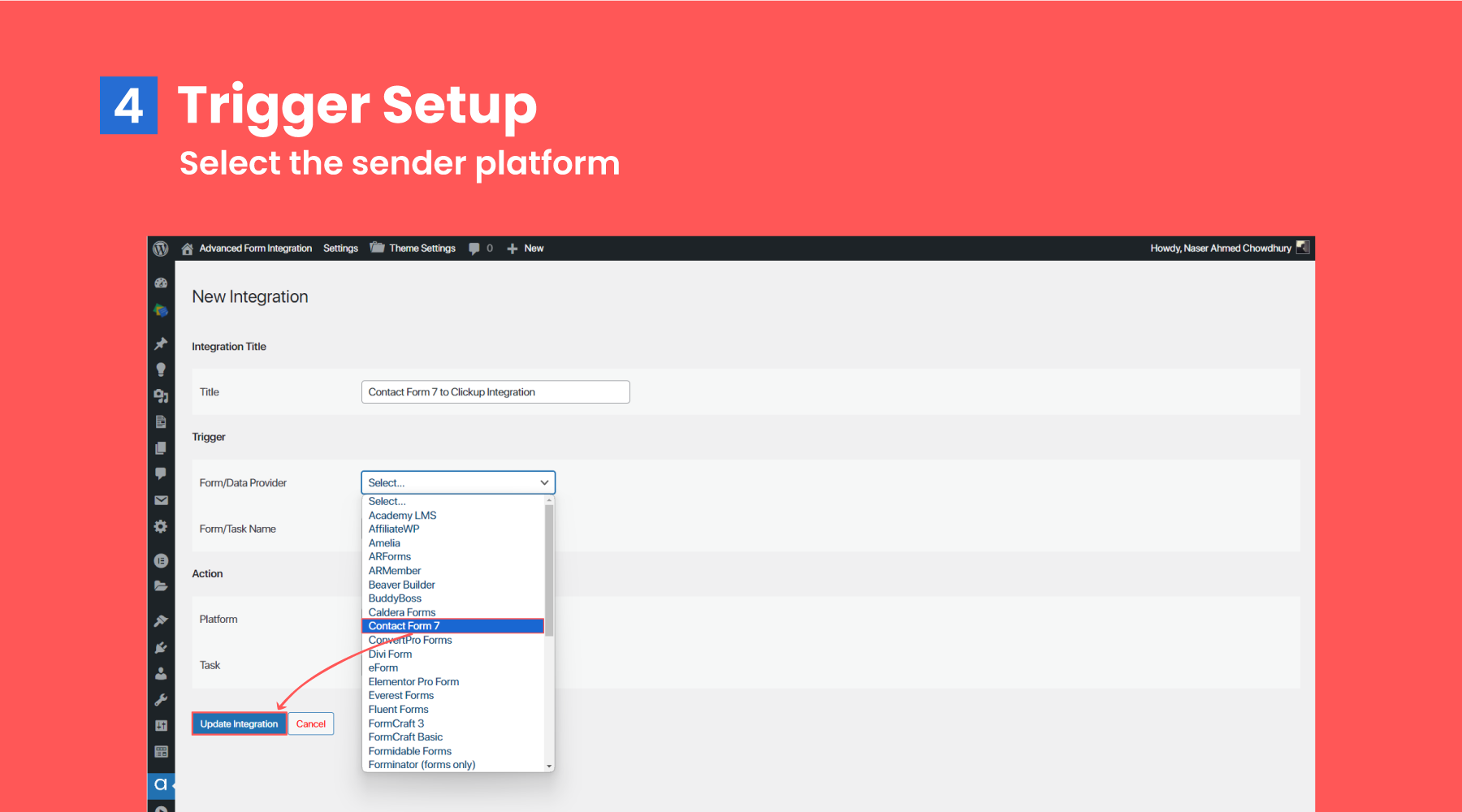The height and width of the screenshot is (812, 1462).
Task: Open the Dashboard gauge icon in sidebar
Action: click(161, 283)
